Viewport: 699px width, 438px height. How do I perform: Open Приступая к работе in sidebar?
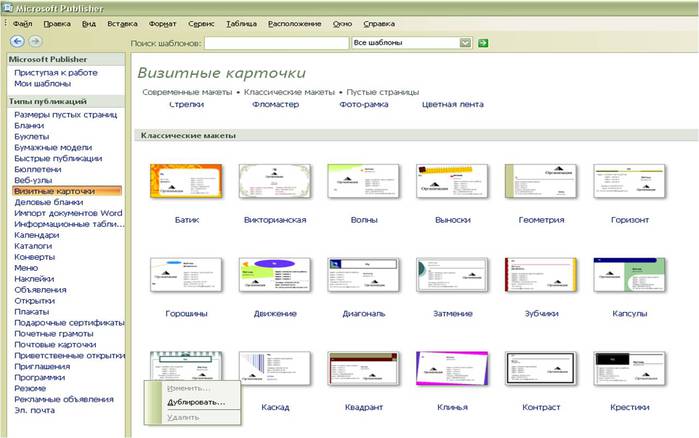click(56, 73)
